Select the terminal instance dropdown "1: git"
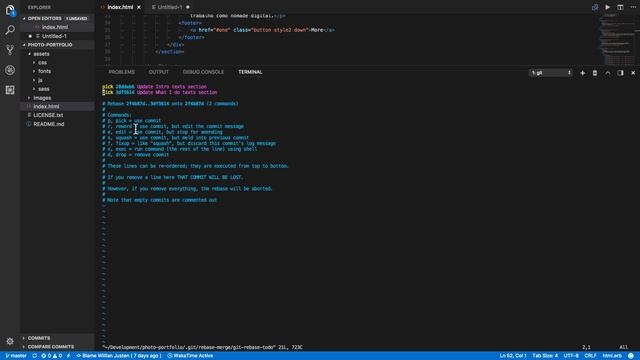Viewport: 640px width, 360px height. [x=550, y=73]
